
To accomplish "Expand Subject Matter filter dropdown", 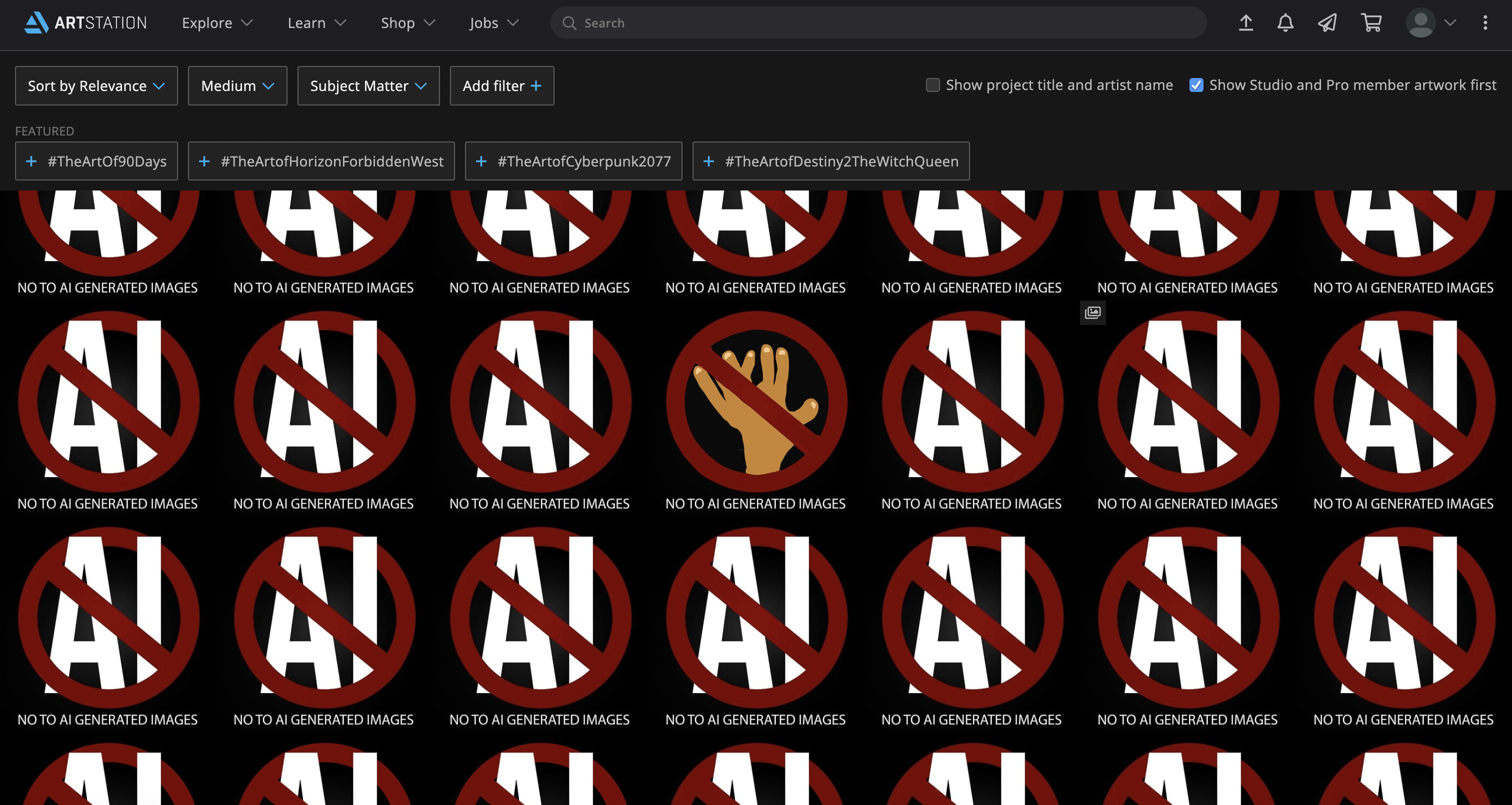I will tap(368, 85).
